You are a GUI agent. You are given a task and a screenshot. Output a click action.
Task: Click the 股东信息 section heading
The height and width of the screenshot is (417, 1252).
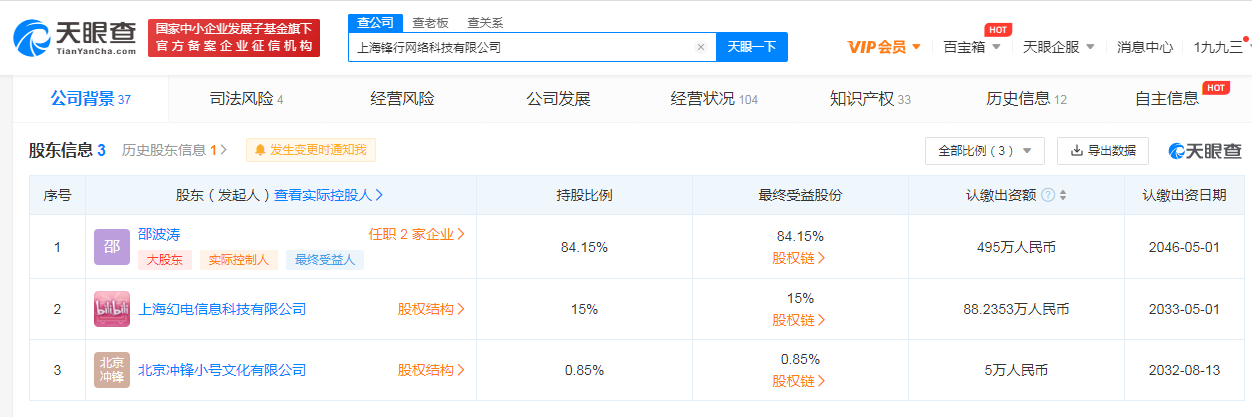coord(67,150)
